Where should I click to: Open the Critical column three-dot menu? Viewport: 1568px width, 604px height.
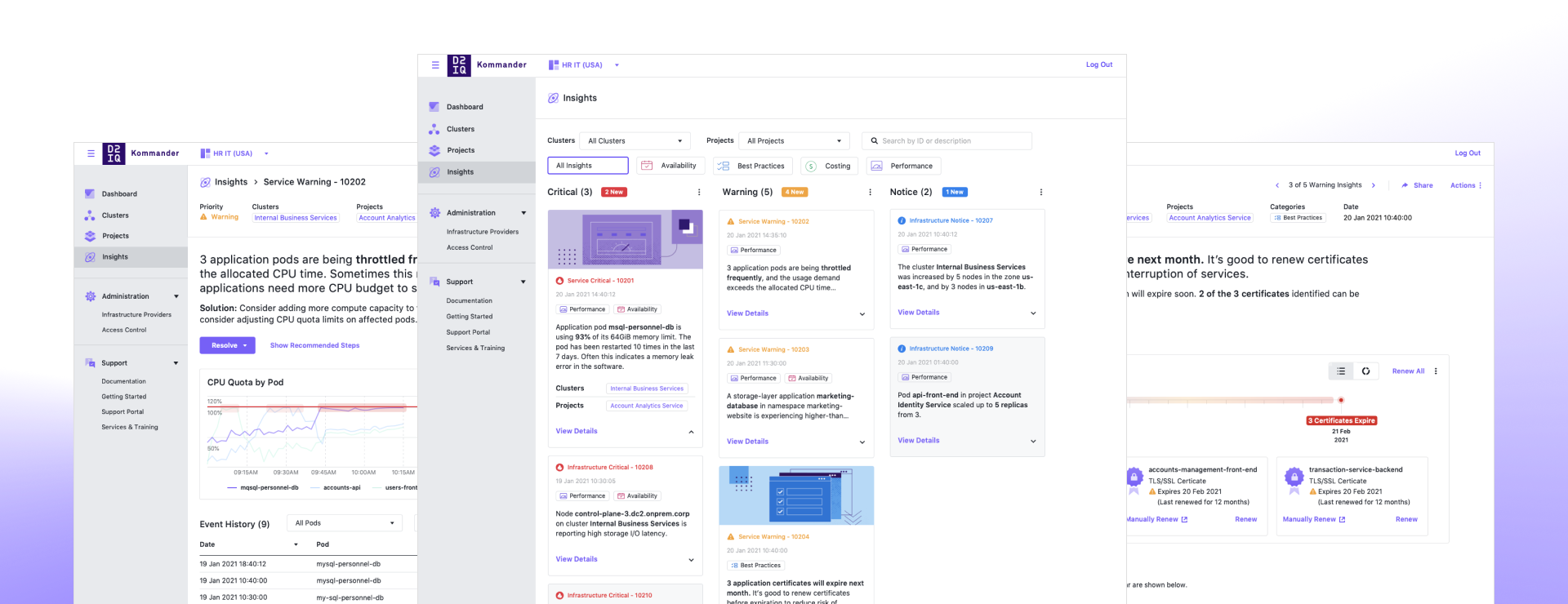coord(699,193)
